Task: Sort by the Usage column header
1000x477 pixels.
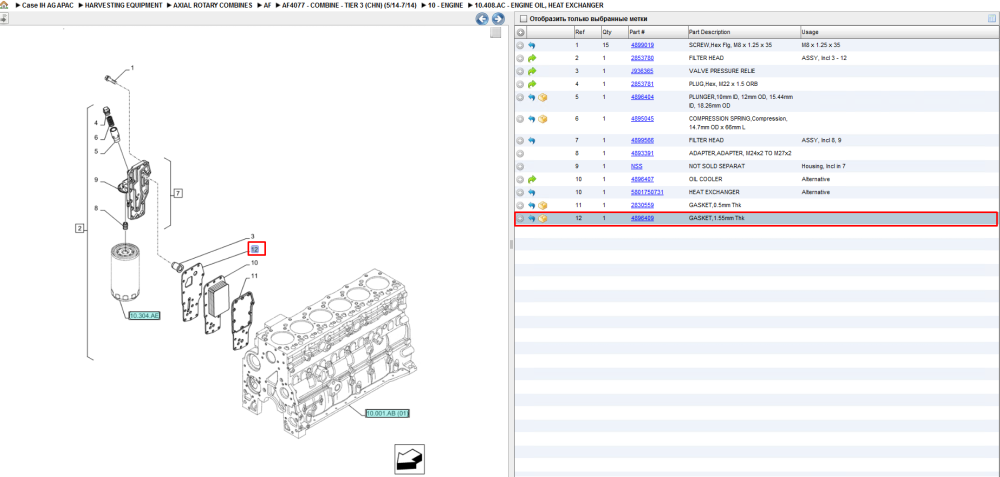Action: [x=898, y=32]
